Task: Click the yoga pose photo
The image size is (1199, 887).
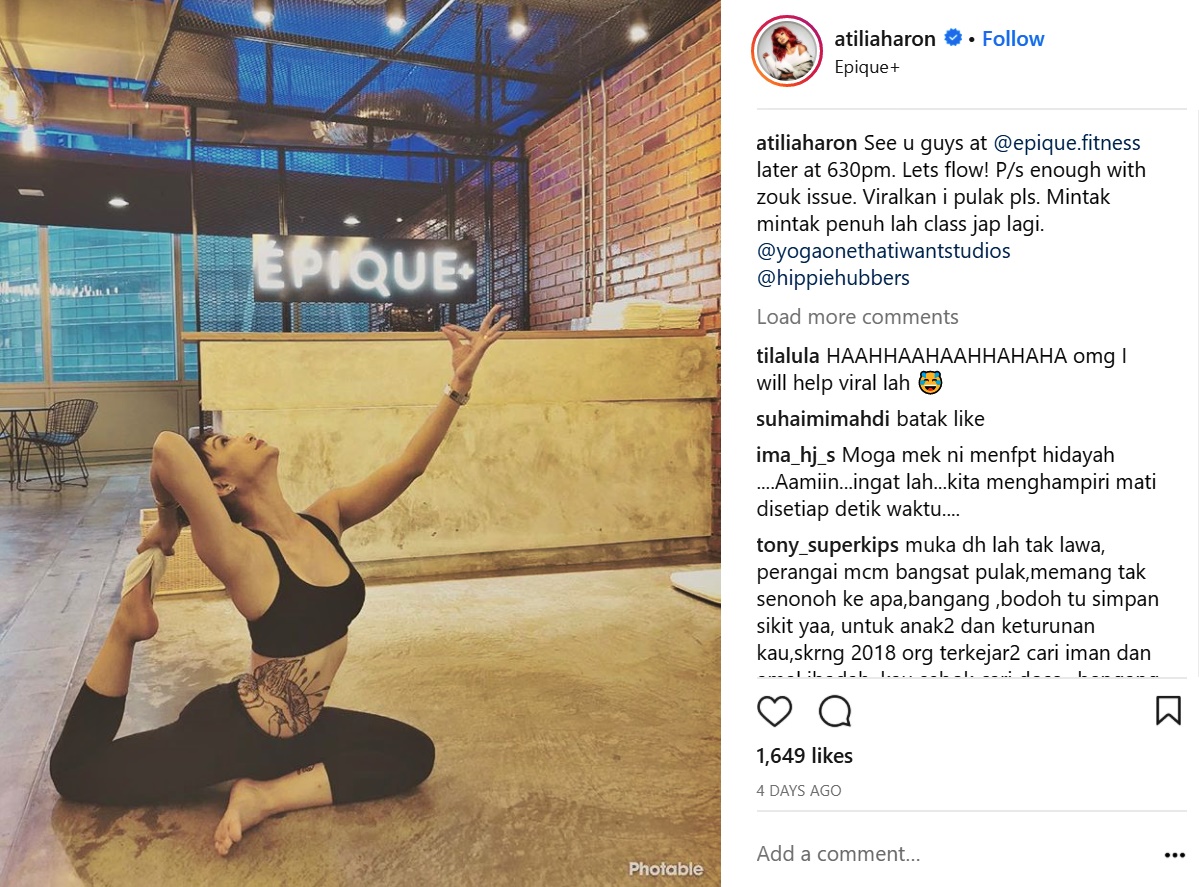Action: coord(360,444)
